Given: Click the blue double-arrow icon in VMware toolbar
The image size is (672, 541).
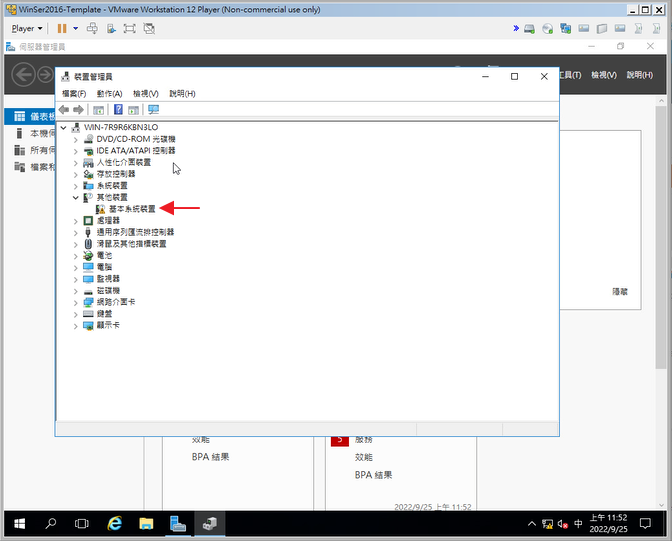Looking at the screenshot, I should 516,28.
